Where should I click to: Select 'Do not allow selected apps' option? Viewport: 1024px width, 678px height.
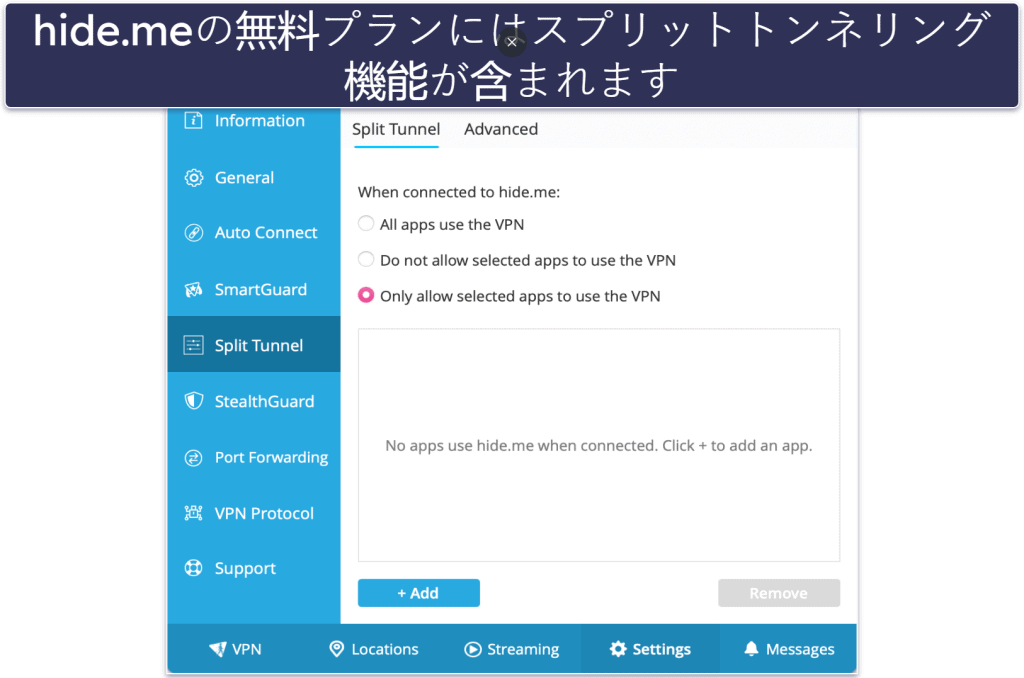pos(366,259)
